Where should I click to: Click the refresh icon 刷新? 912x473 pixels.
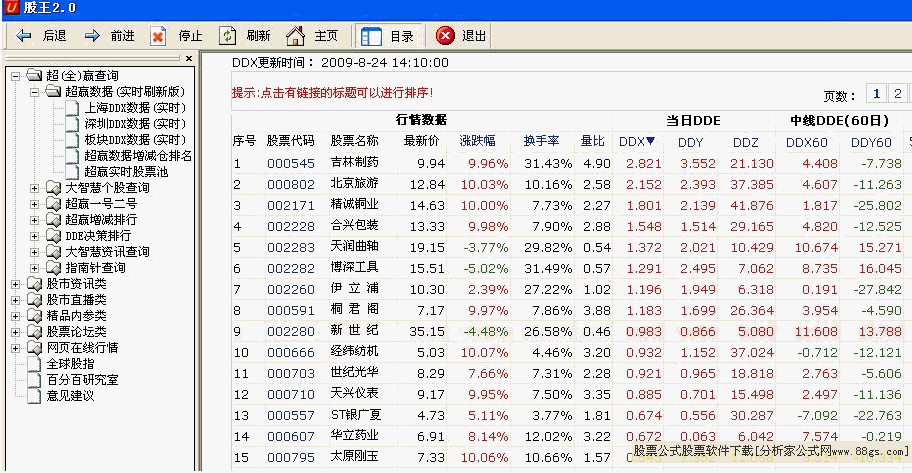(227, 36)
